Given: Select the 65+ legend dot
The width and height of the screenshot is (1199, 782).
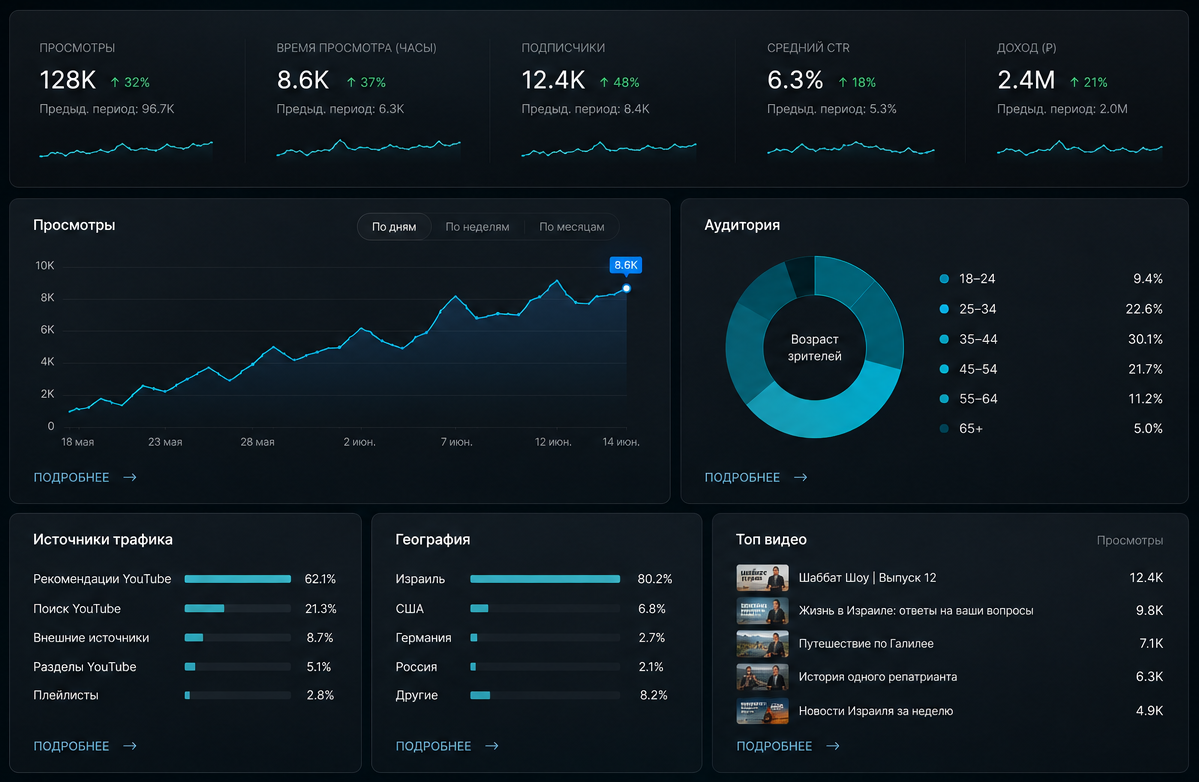Looking at the screenshot, I should [x=944, y=429].
